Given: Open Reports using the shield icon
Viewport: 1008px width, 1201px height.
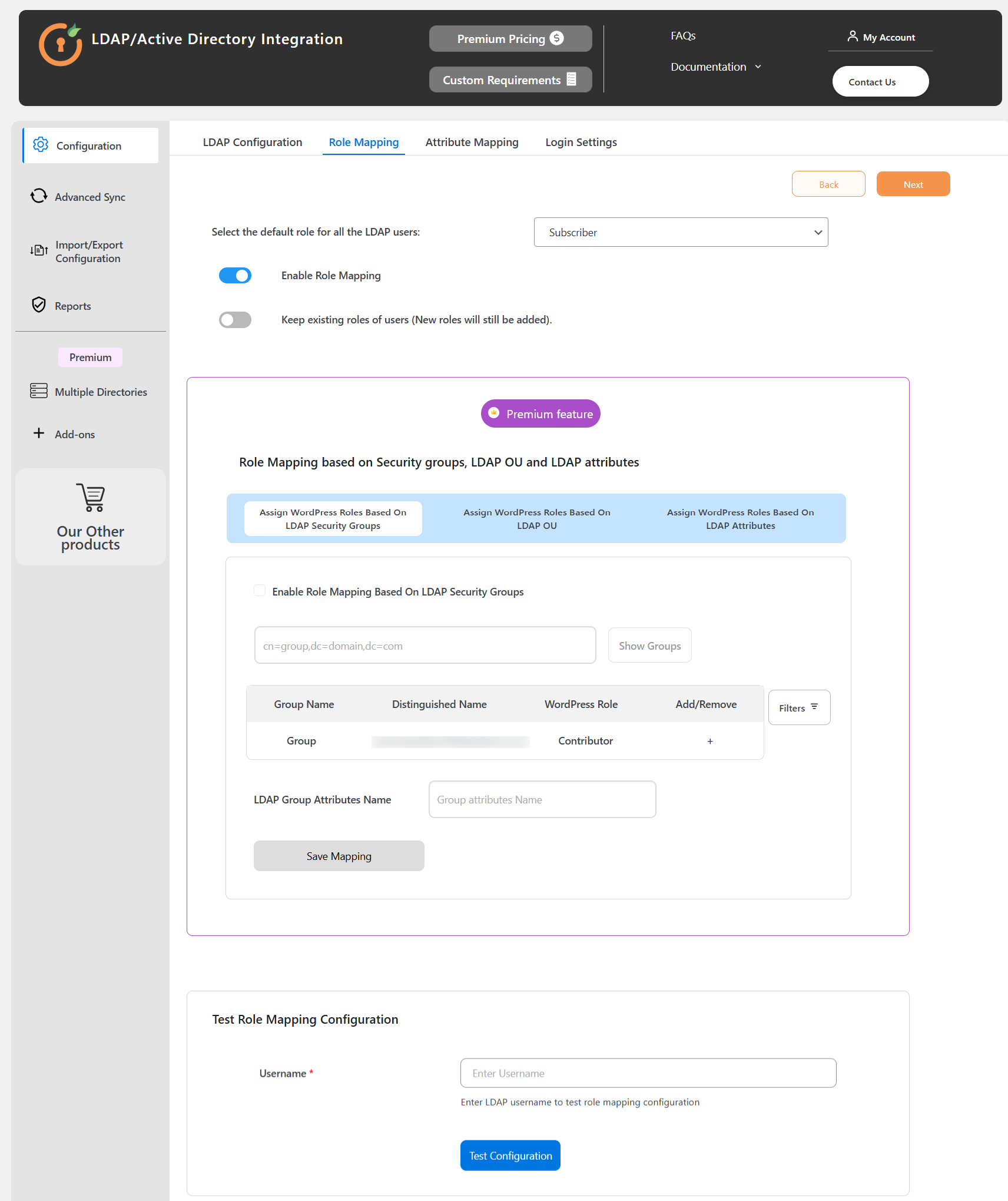Looking at the screenshot, I should (x=39, y=305).
